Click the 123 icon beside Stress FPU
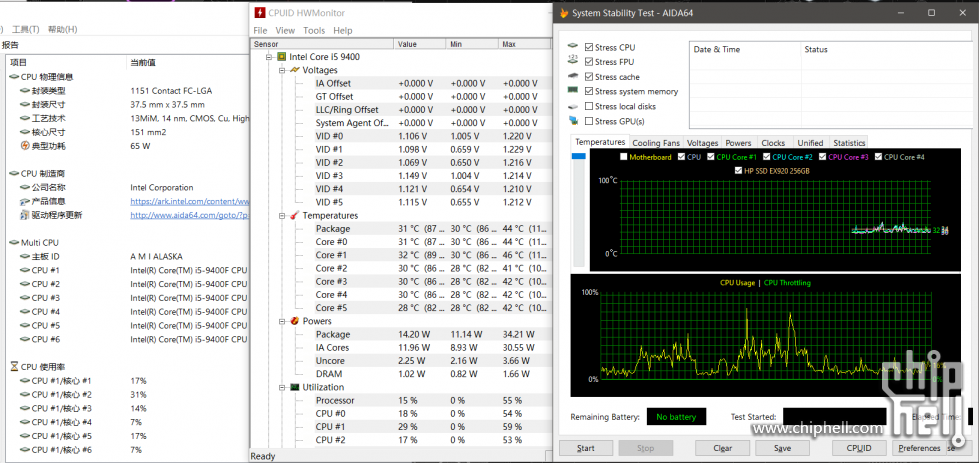 tap(573, 61)
